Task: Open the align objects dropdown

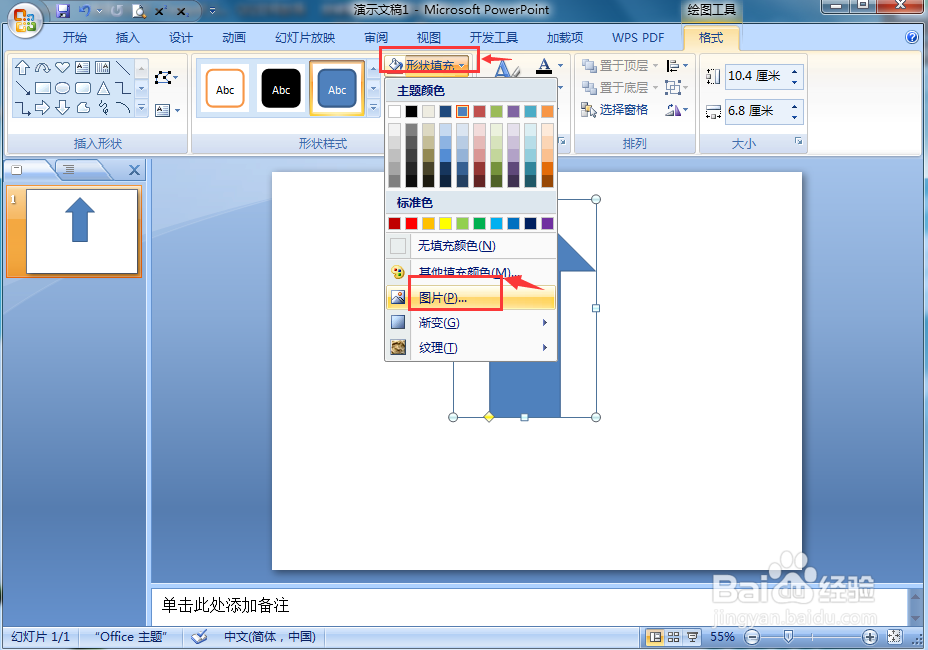Action: [678, 65]
